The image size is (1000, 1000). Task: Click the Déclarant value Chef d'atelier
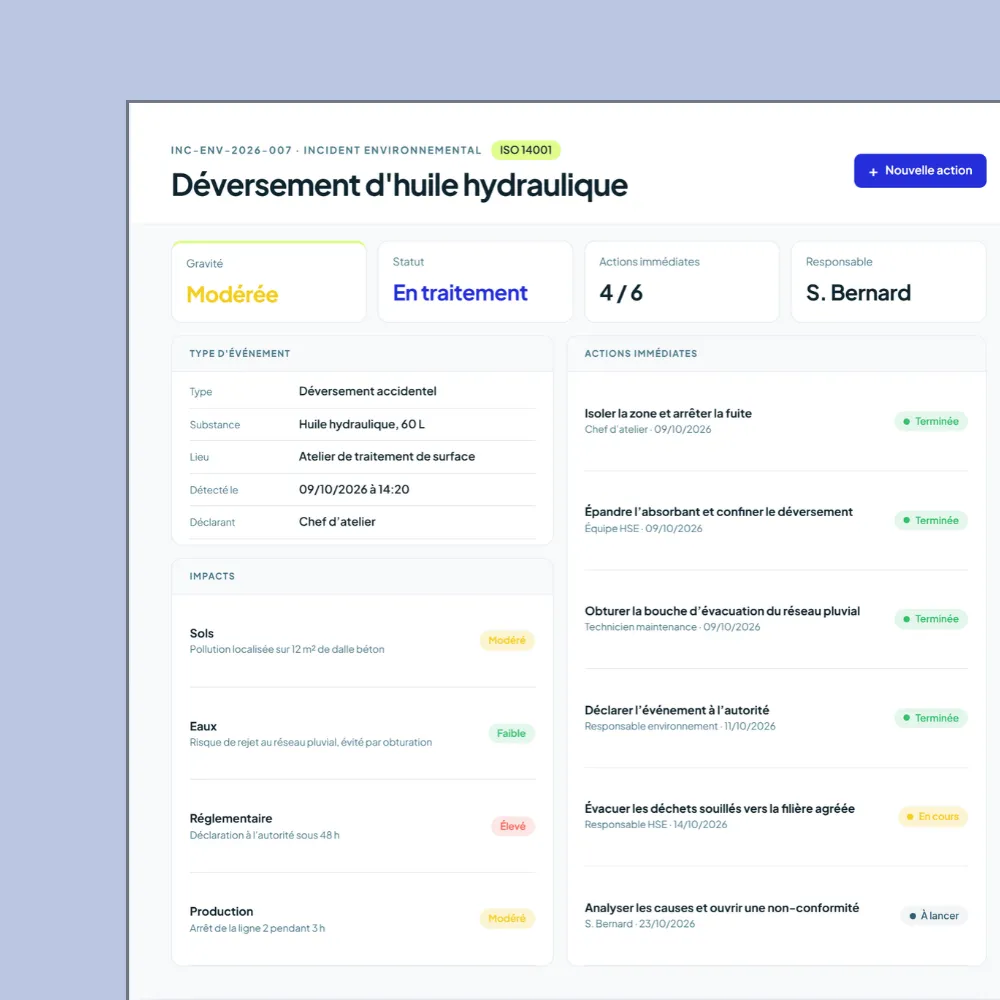click(337, 522)
